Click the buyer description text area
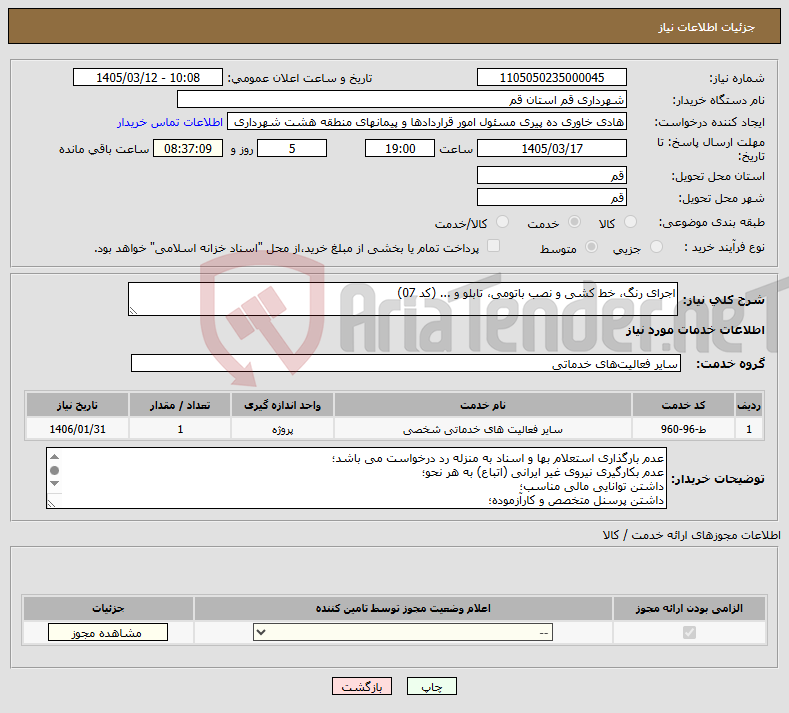Screen dimensions: 789x713 pyautogui.click(x=356, y=478)
